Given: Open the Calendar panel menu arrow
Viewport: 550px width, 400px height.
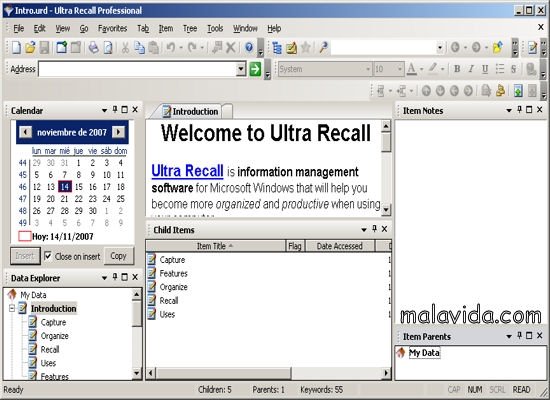Looking at the screenshot, I should pos(104,111).
